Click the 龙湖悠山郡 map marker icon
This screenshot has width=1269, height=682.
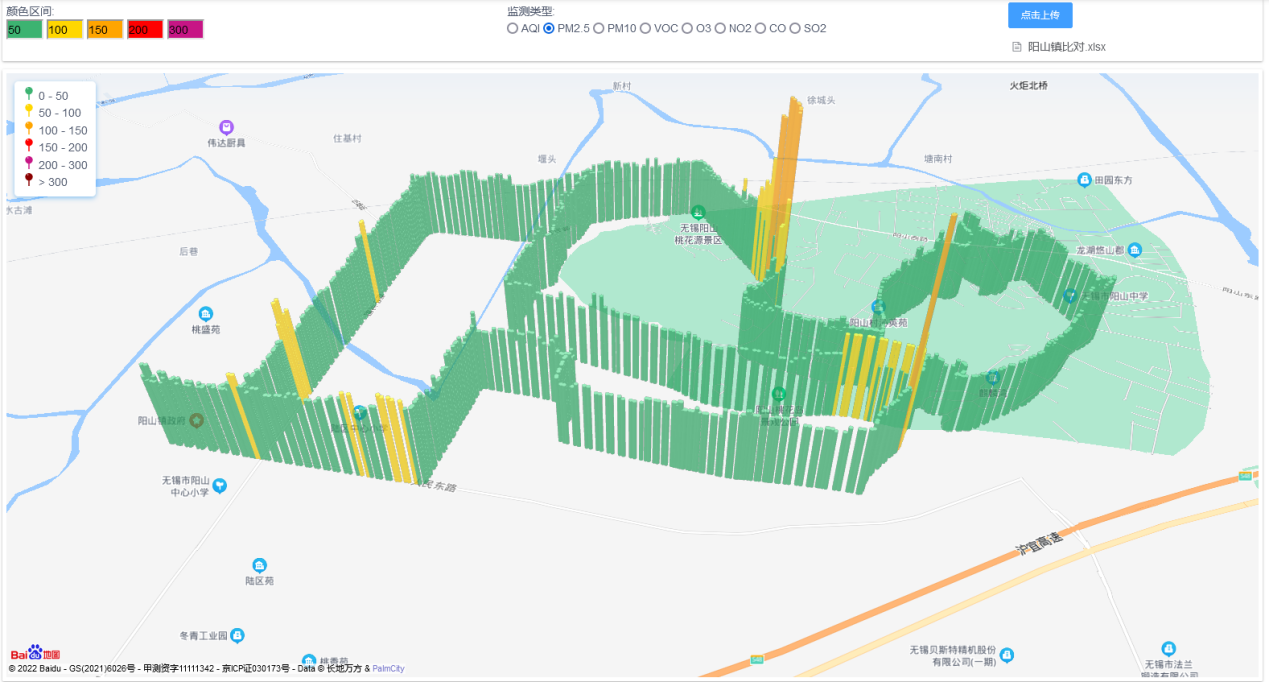pos(1134,250)
